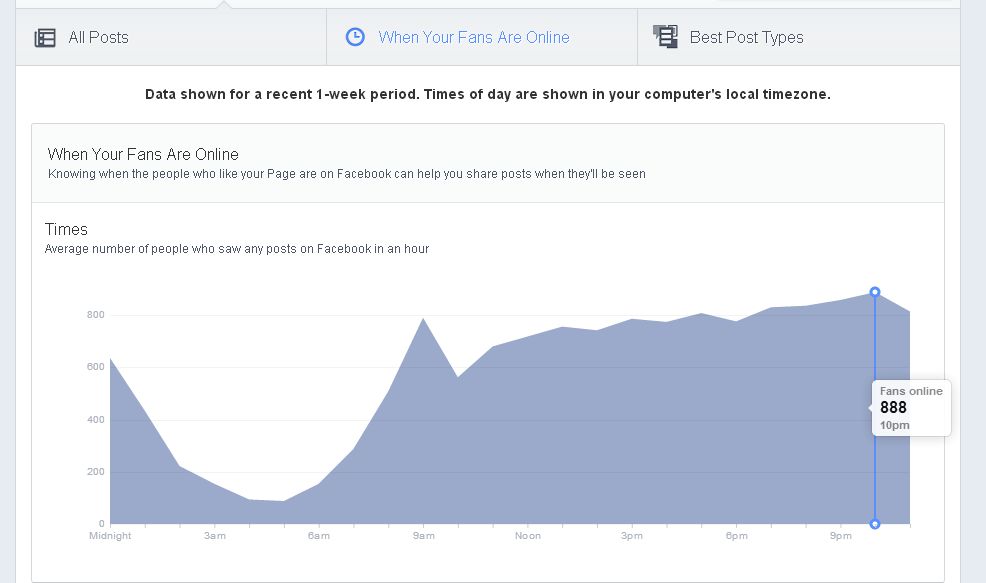Select the 3am axis label

pyautogui.click(x=215, y=536)
